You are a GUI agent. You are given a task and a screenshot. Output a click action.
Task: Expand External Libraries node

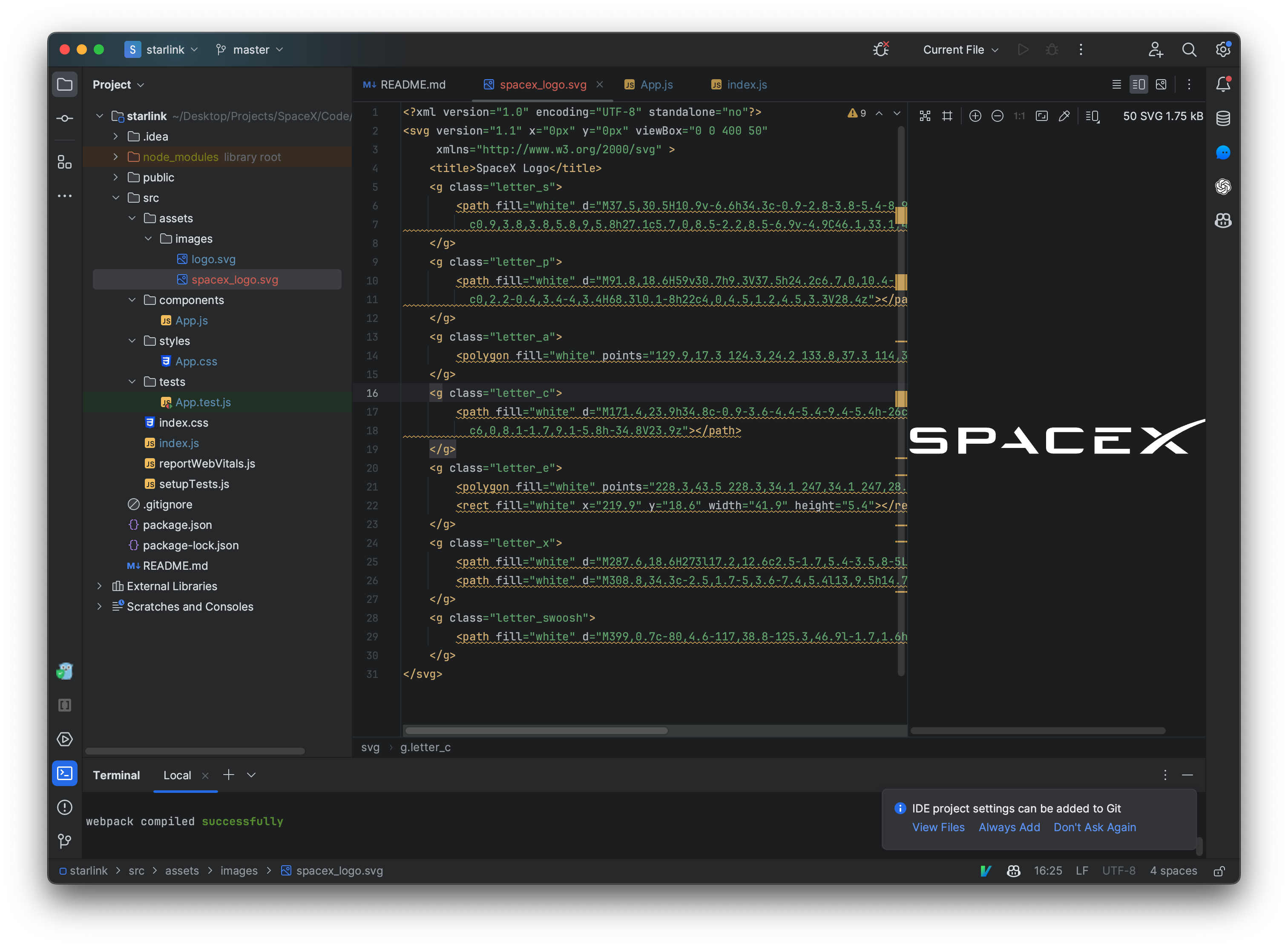100,586
